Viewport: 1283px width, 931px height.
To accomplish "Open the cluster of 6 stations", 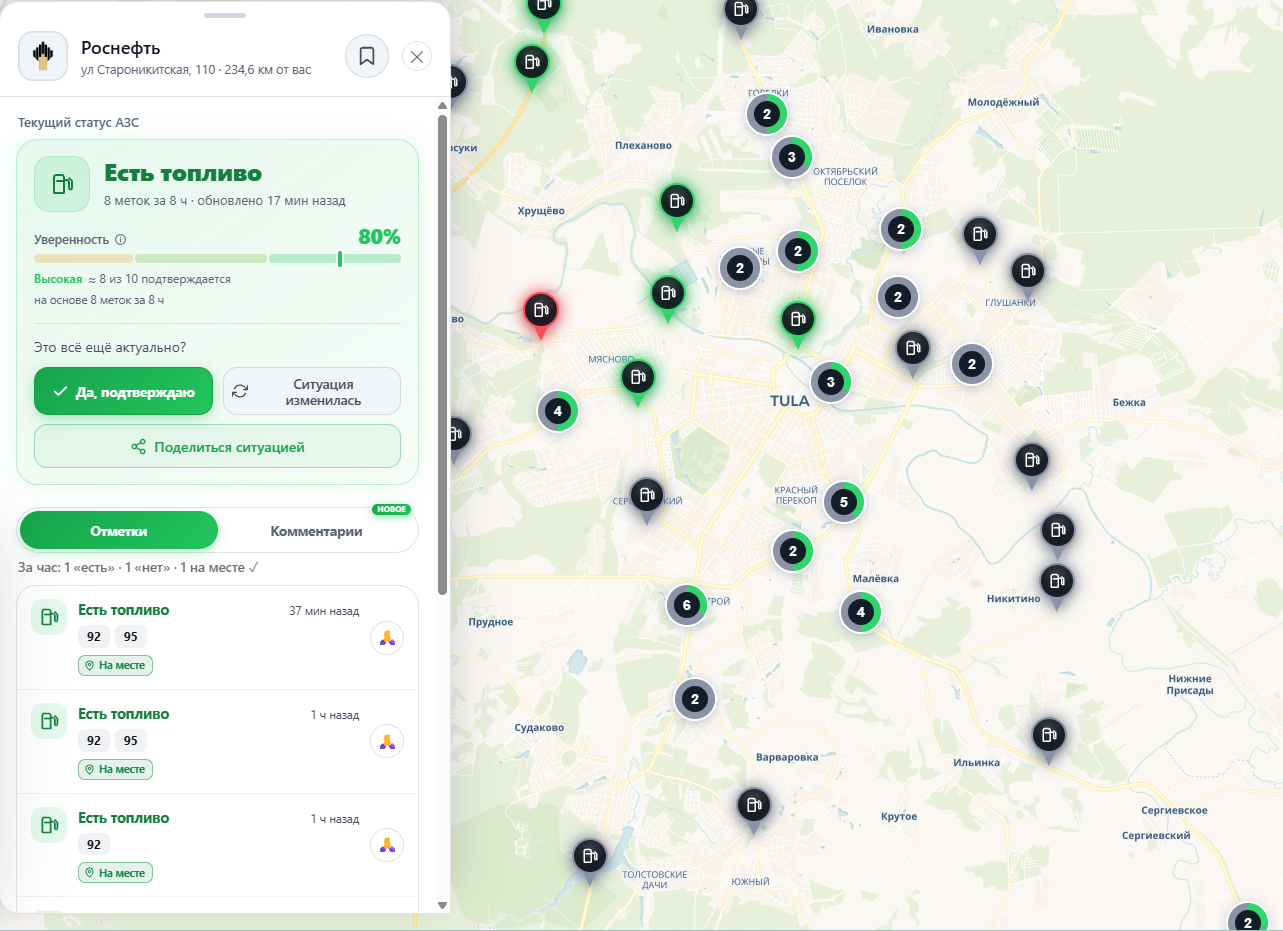I will [x=686, y=605].
